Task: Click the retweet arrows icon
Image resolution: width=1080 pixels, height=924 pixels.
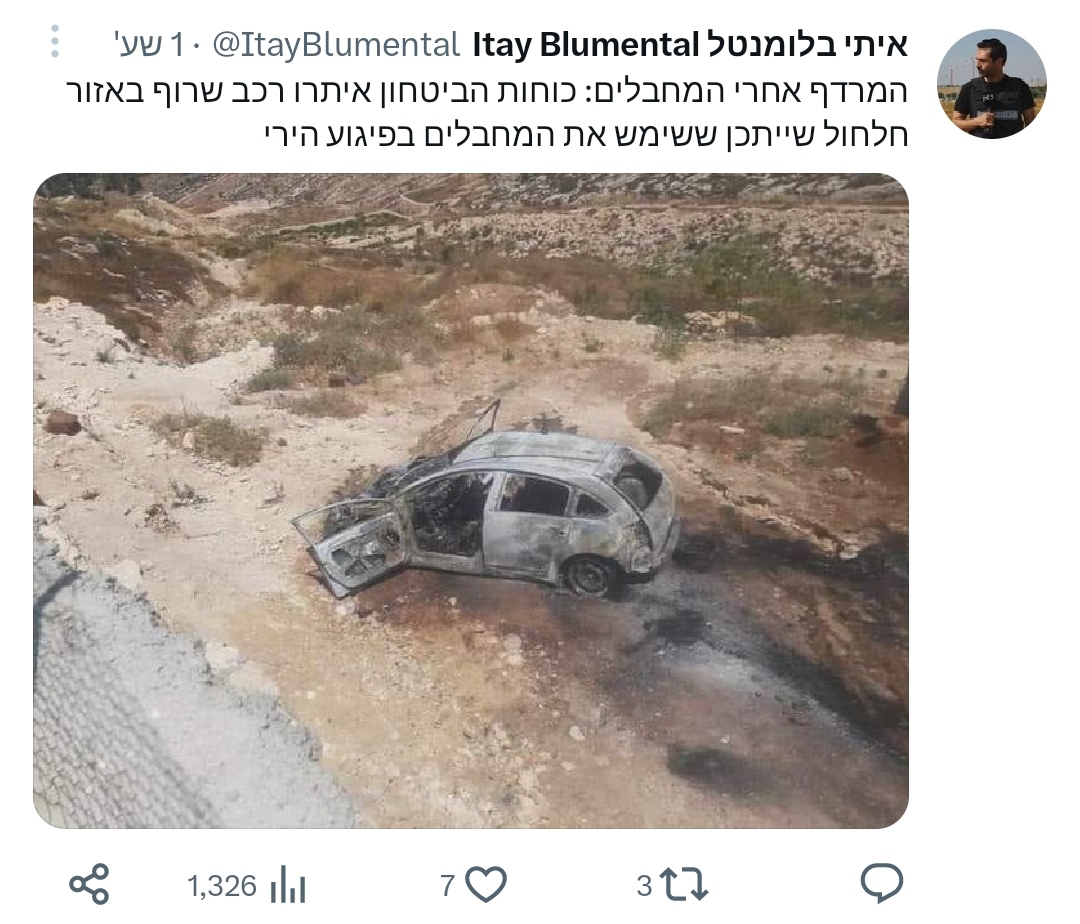Action: pyautogui.click(x=683, y=884)
